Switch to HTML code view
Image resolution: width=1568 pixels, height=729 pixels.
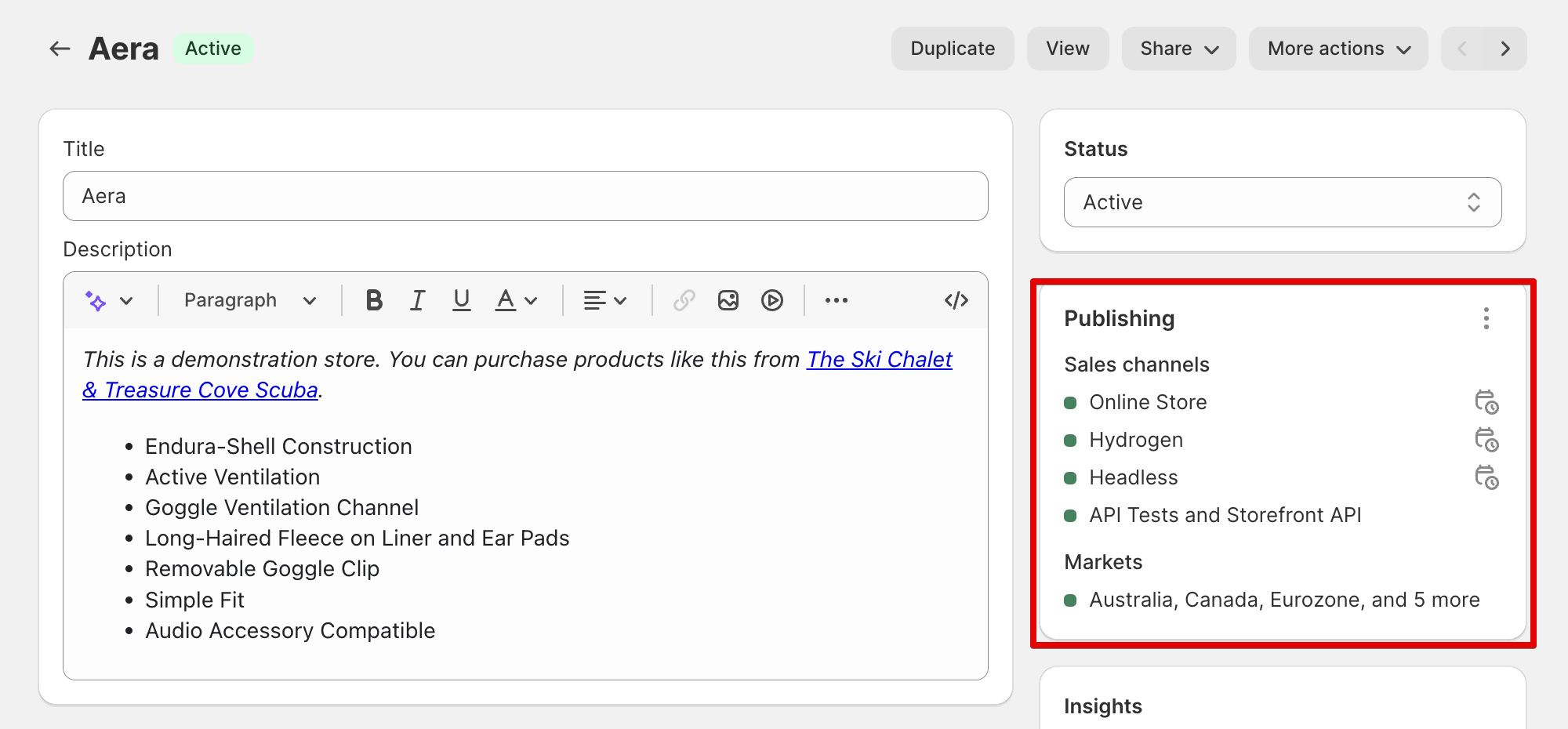tap(956, 300)
